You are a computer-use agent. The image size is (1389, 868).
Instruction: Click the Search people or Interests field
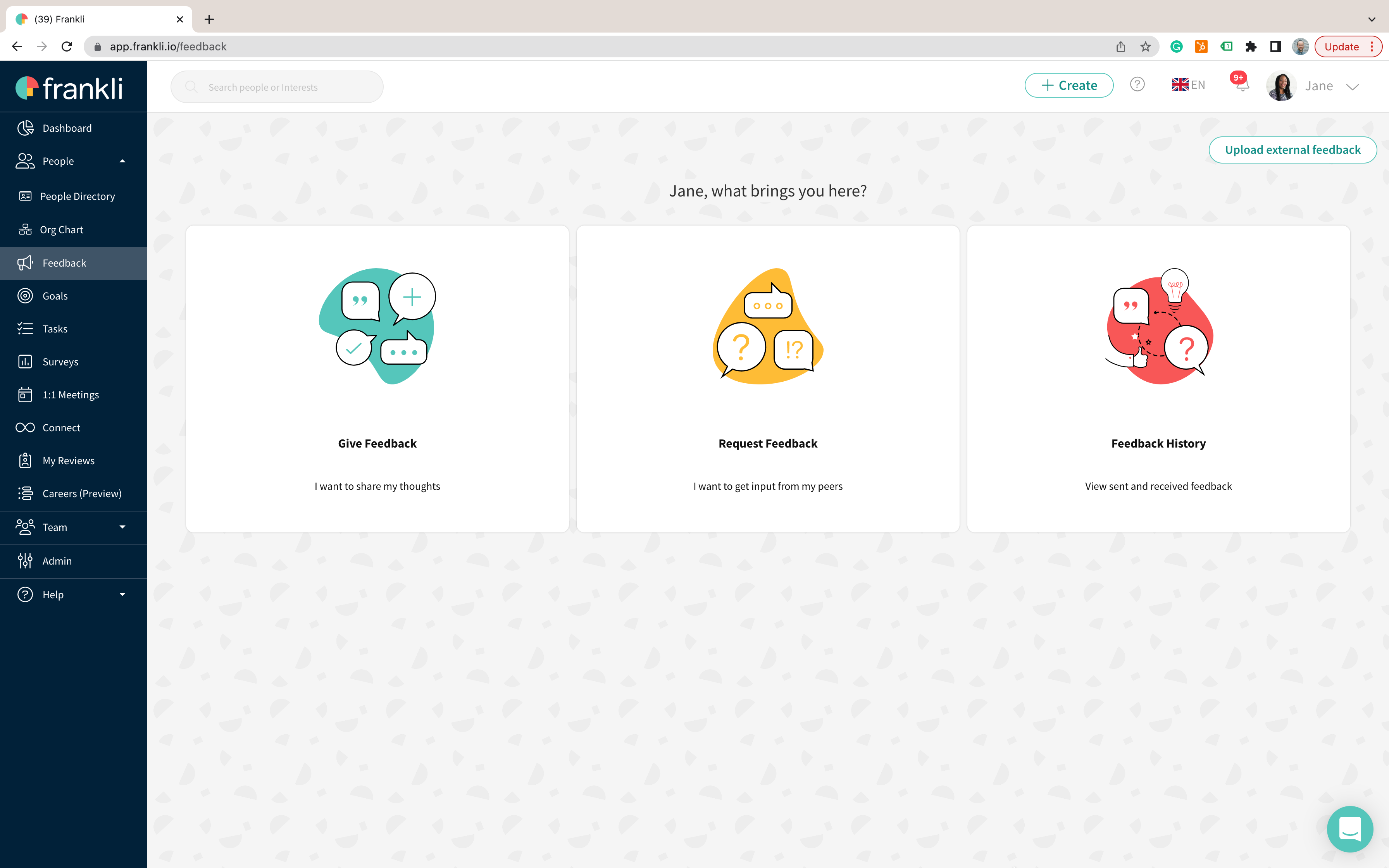[x=277, y=87]
